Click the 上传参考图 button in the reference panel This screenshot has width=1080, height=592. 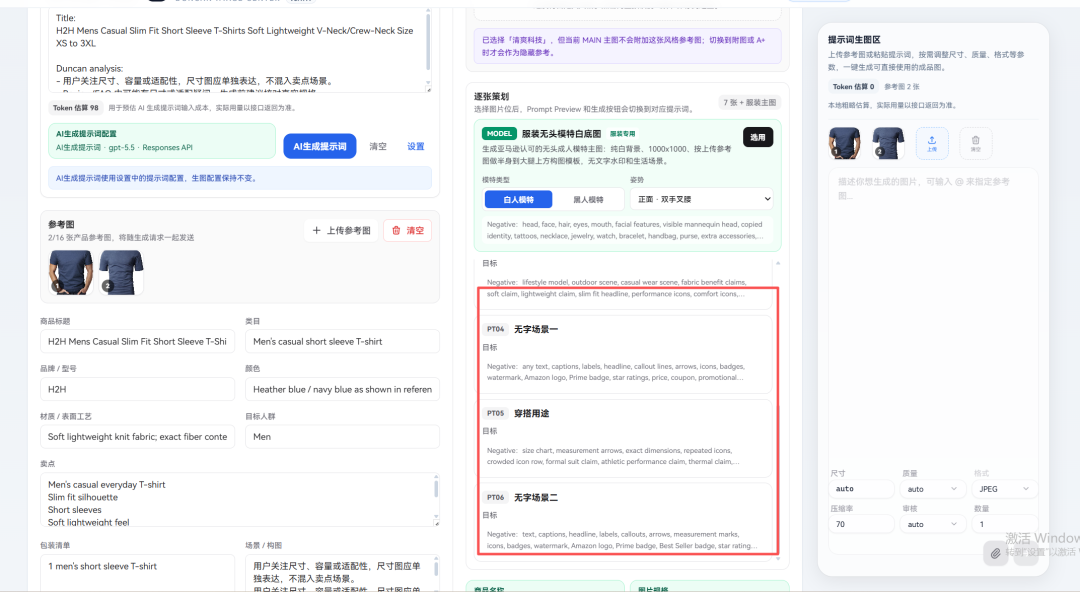tap(342, 230)
